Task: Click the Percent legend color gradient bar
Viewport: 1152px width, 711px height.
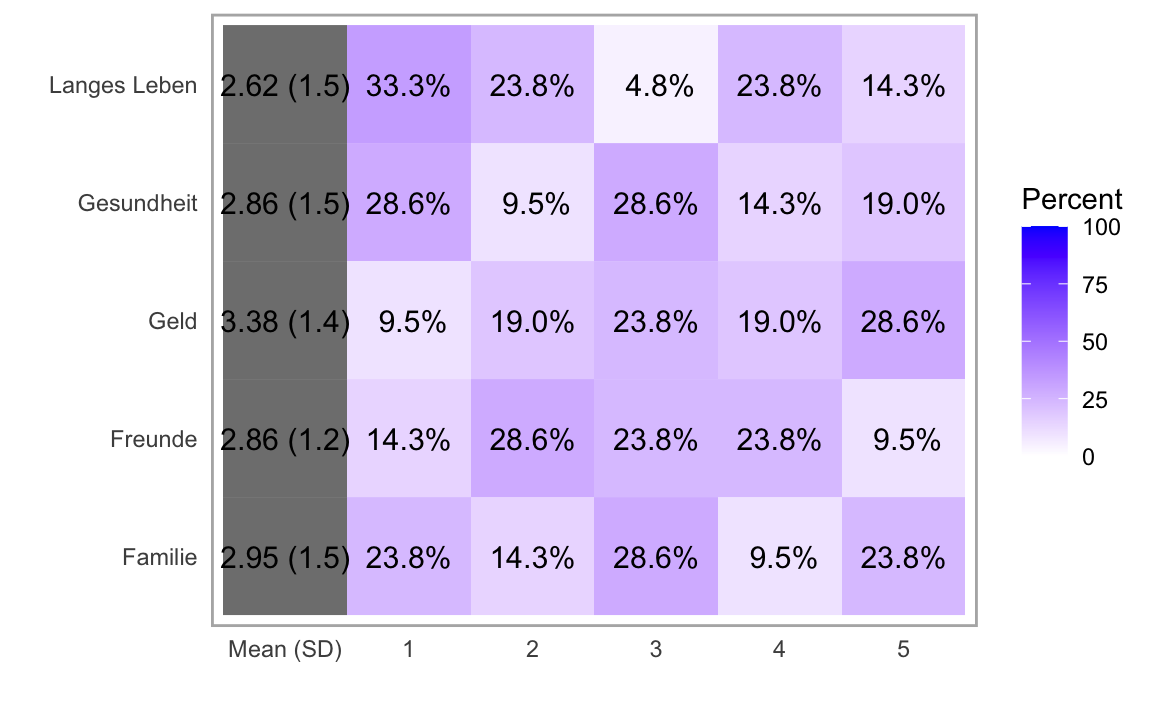Action: point(1044,342)
